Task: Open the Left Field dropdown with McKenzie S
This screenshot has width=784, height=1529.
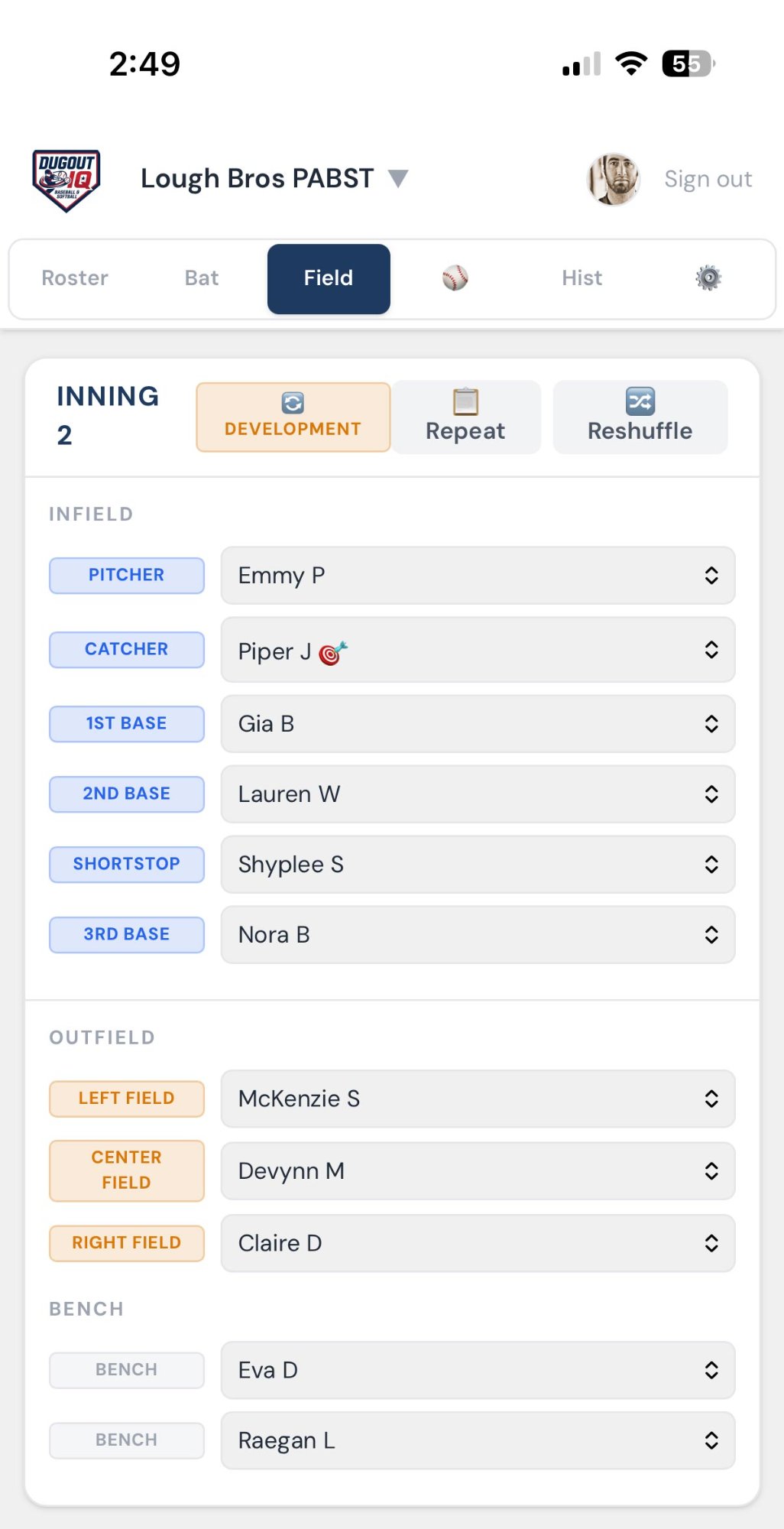Action: (478, 1099)
